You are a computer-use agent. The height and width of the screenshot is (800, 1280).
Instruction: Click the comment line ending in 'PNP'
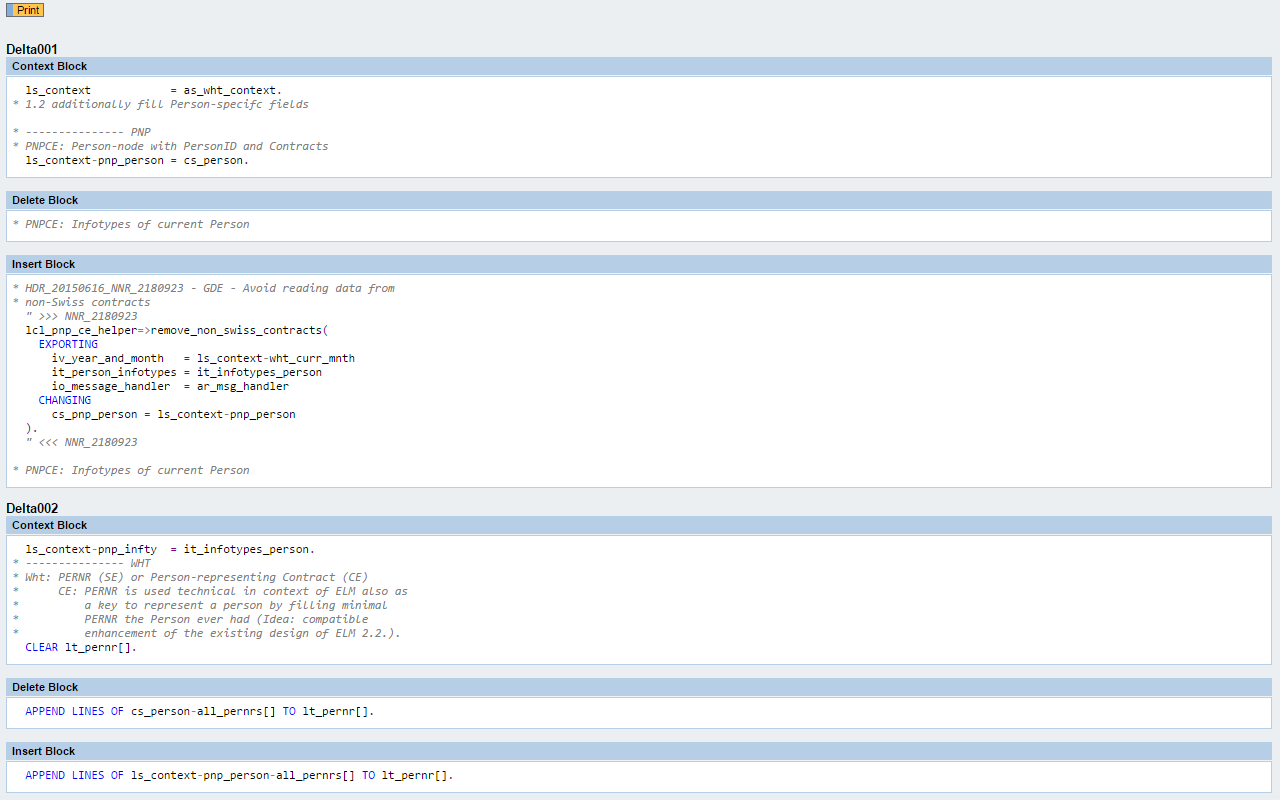pos(82,132)
